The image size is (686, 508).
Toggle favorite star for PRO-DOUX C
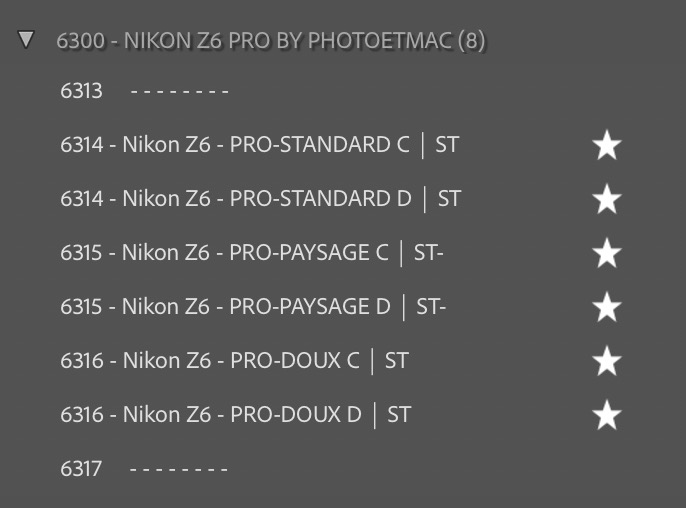coord(607,362)
